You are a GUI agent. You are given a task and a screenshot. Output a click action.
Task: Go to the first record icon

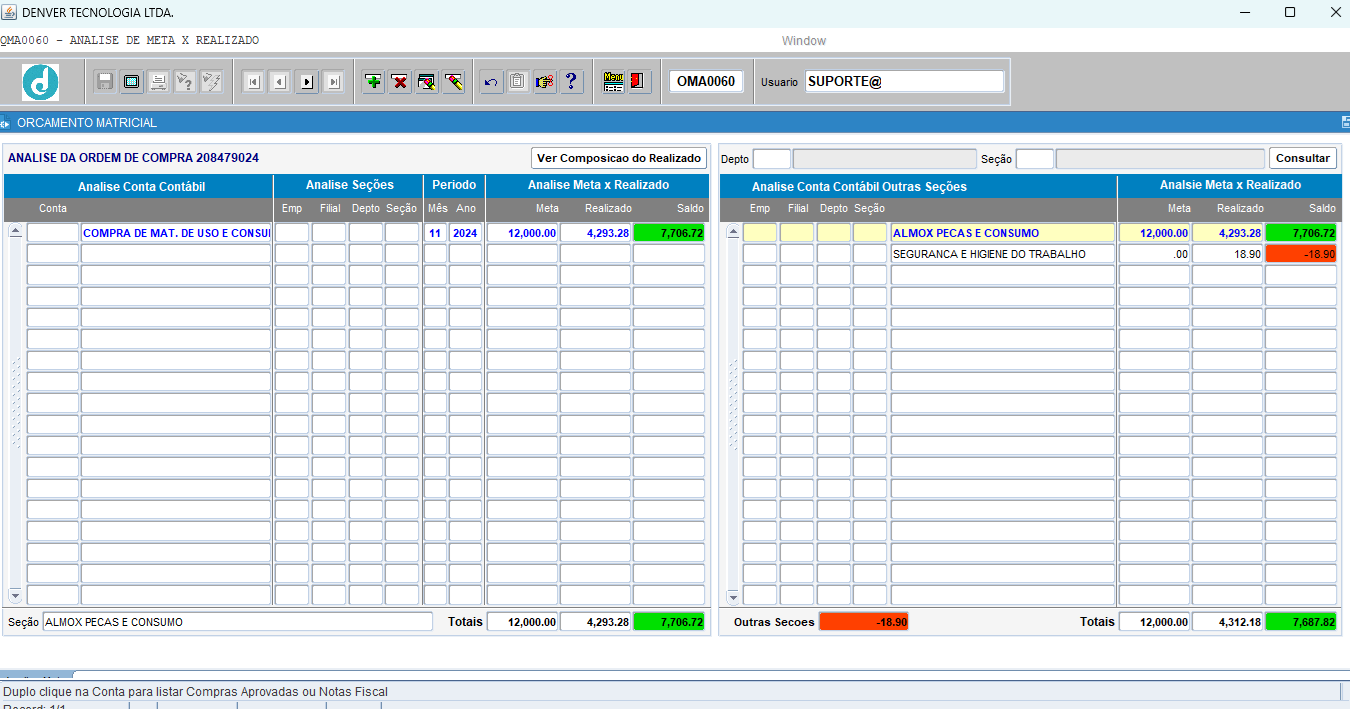pos(254,82)
